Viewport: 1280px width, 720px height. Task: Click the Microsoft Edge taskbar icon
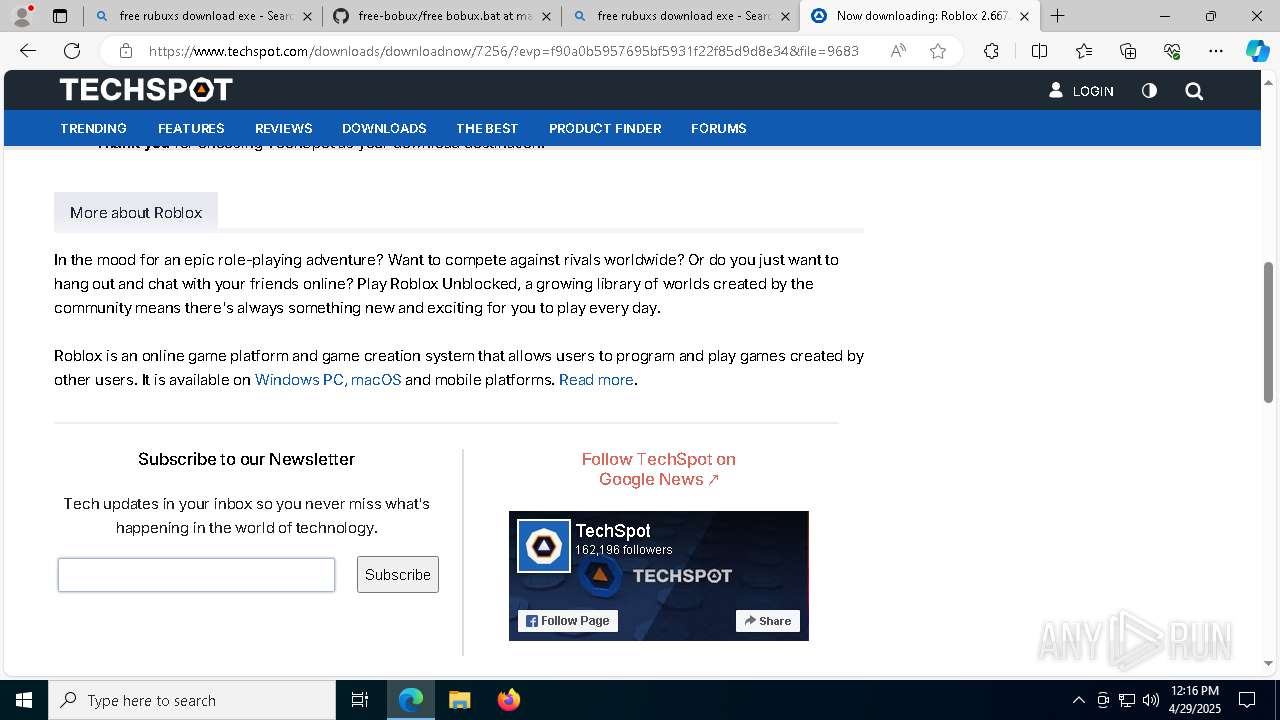point(411,700)
